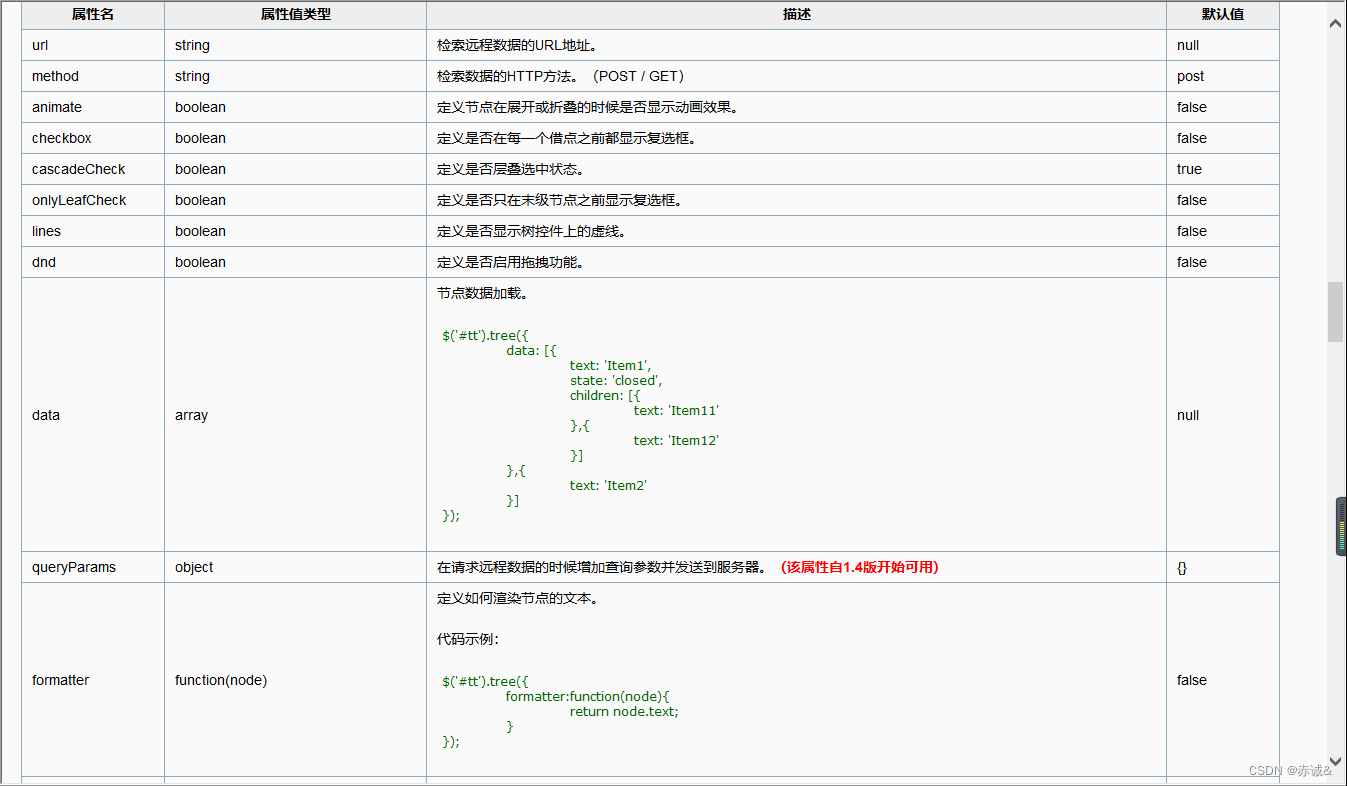Image resolution: width=1347 pixels, height=786 pixels.
Task: Click the description 定义是否只在末级节点之前显示复选框
Action: tap(559, 200)
